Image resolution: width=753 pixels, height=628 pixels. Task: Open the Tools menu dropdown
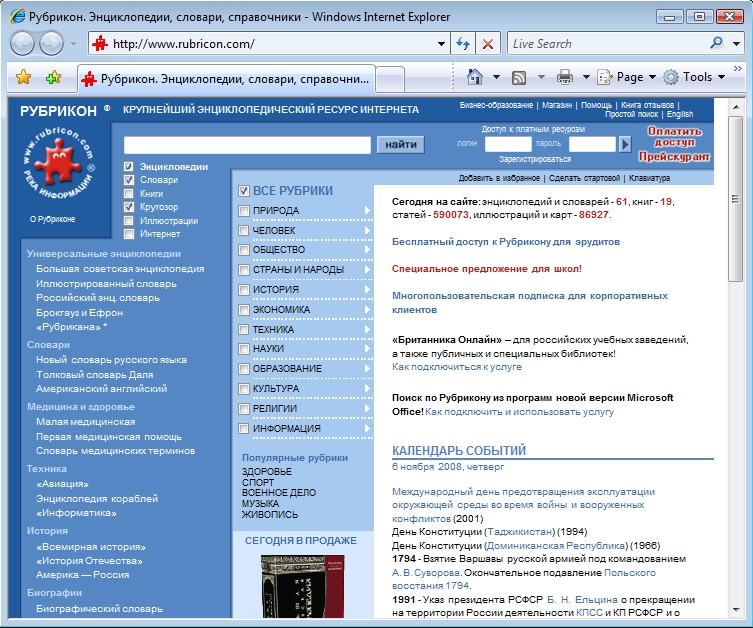pos(694,77)
